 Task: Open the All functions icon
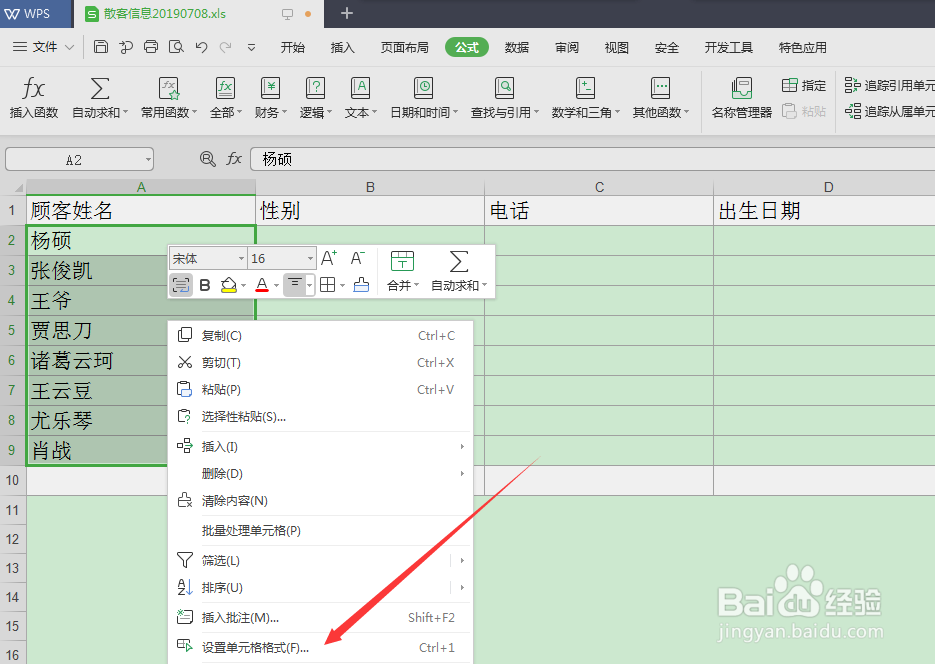(x=225, y=89)
